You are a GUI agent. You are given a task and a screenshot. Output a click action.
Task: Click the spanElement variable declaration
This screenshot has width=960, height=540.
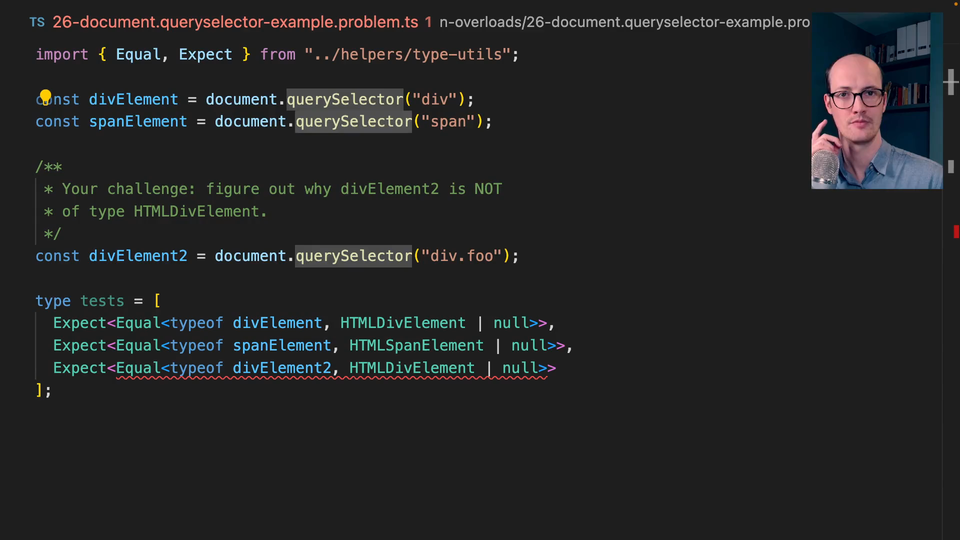[x=138, y=121]
